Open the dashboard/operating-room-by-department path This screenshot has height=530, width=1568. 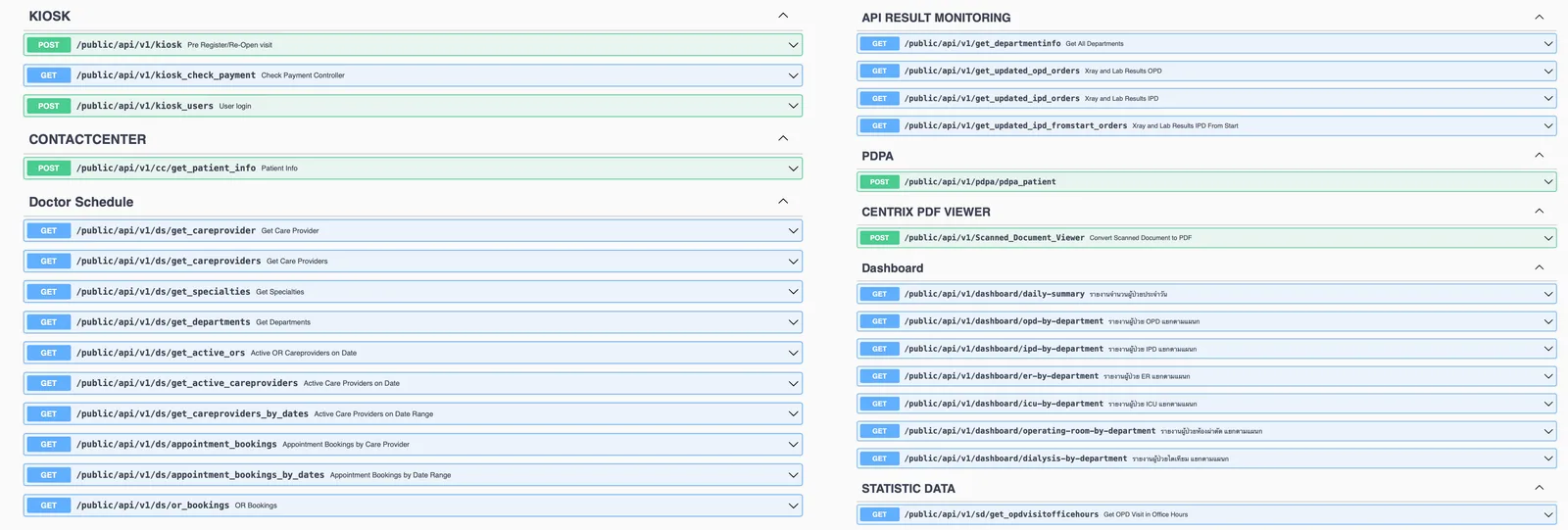coord(1030,431)
